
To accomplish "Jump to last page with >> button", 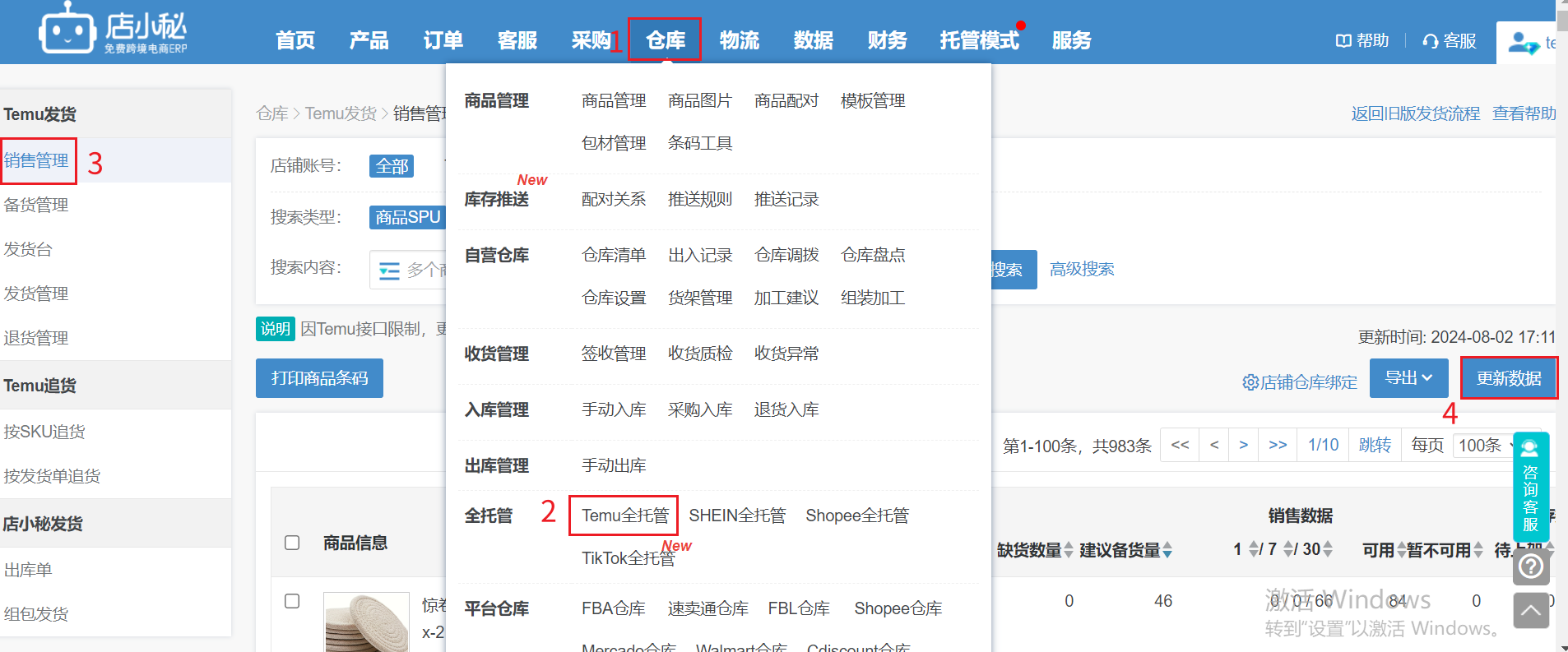I will click(1278, 445).
